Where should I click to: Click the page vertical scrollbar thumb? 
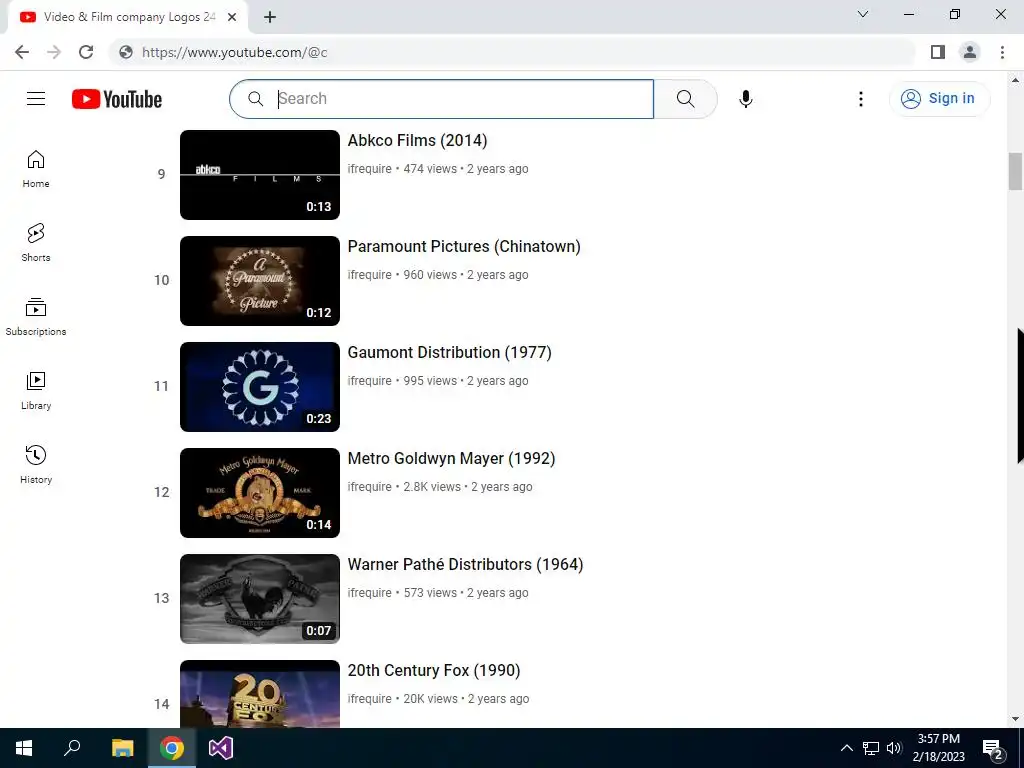point(1015,171)
